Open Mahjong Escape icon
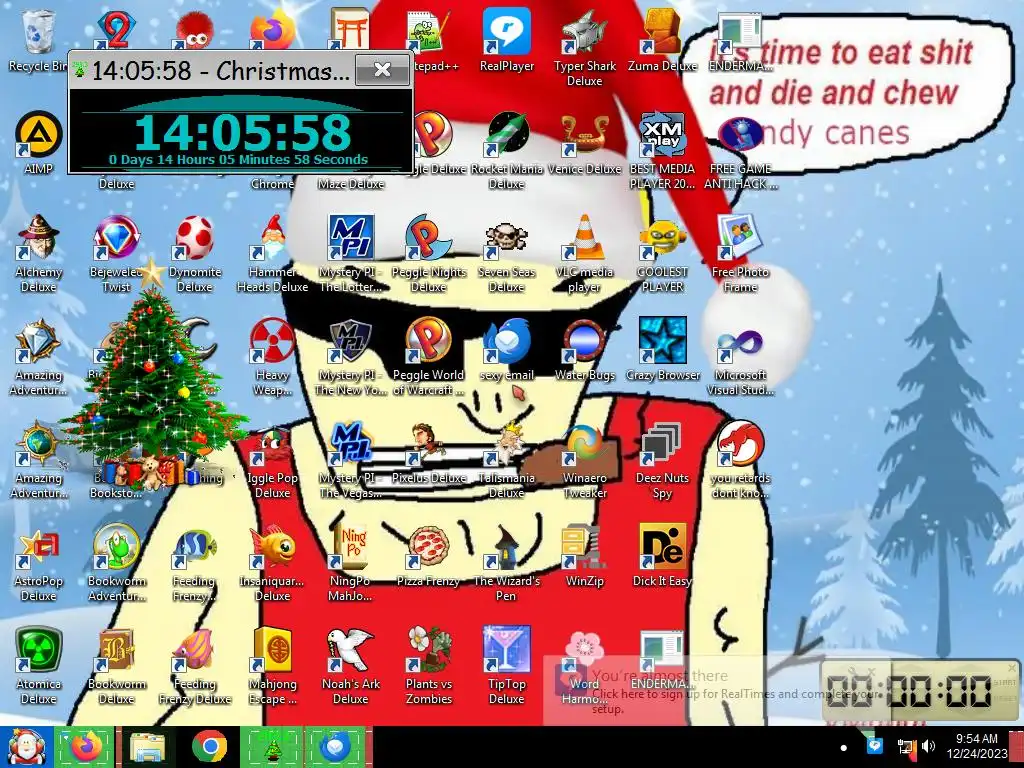1024x768 pixels. [x=272, y=666]
